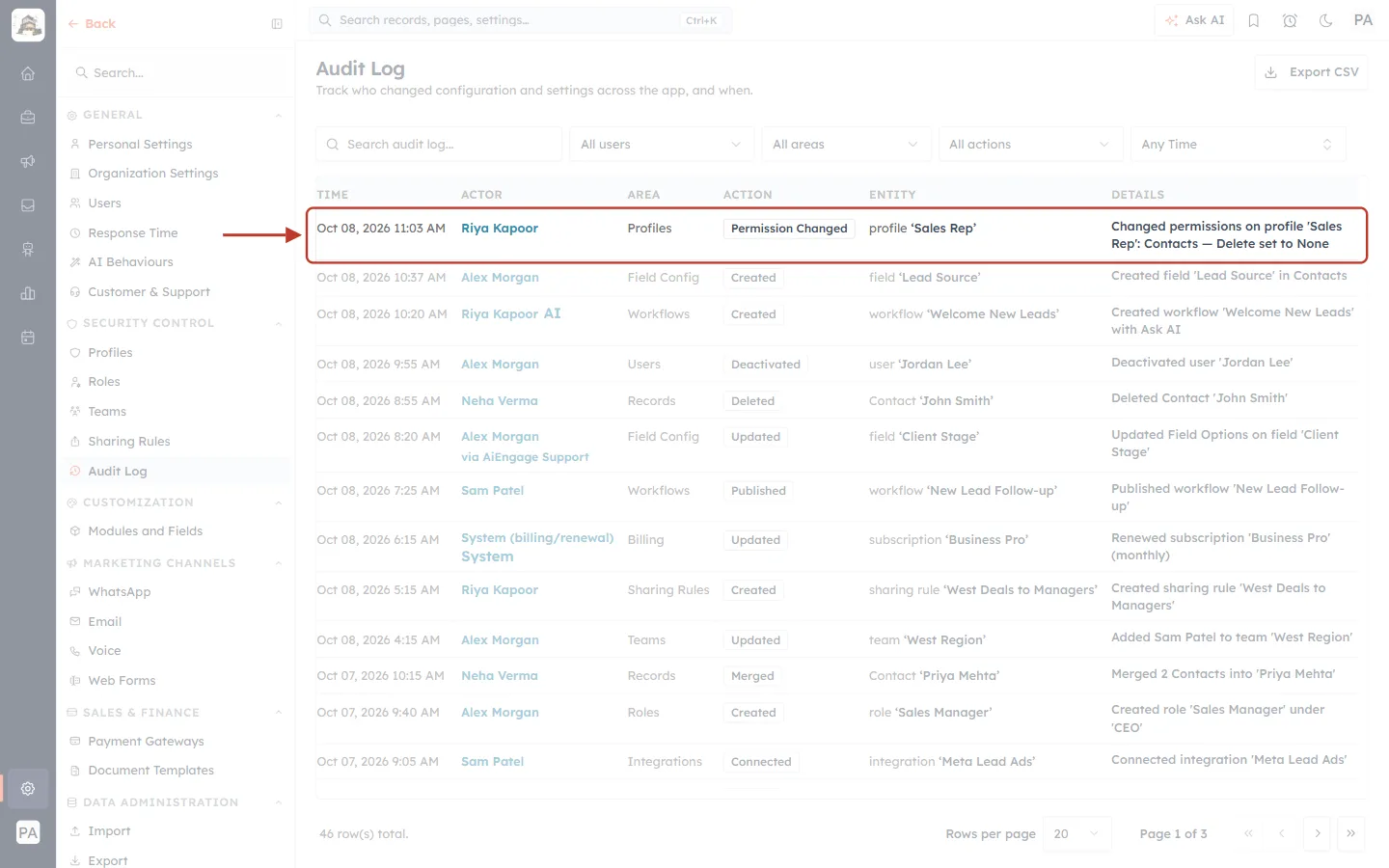This screenshot has width=1389, height=868.
Task: Jump to the last page of results
Action: (1351, 833)
